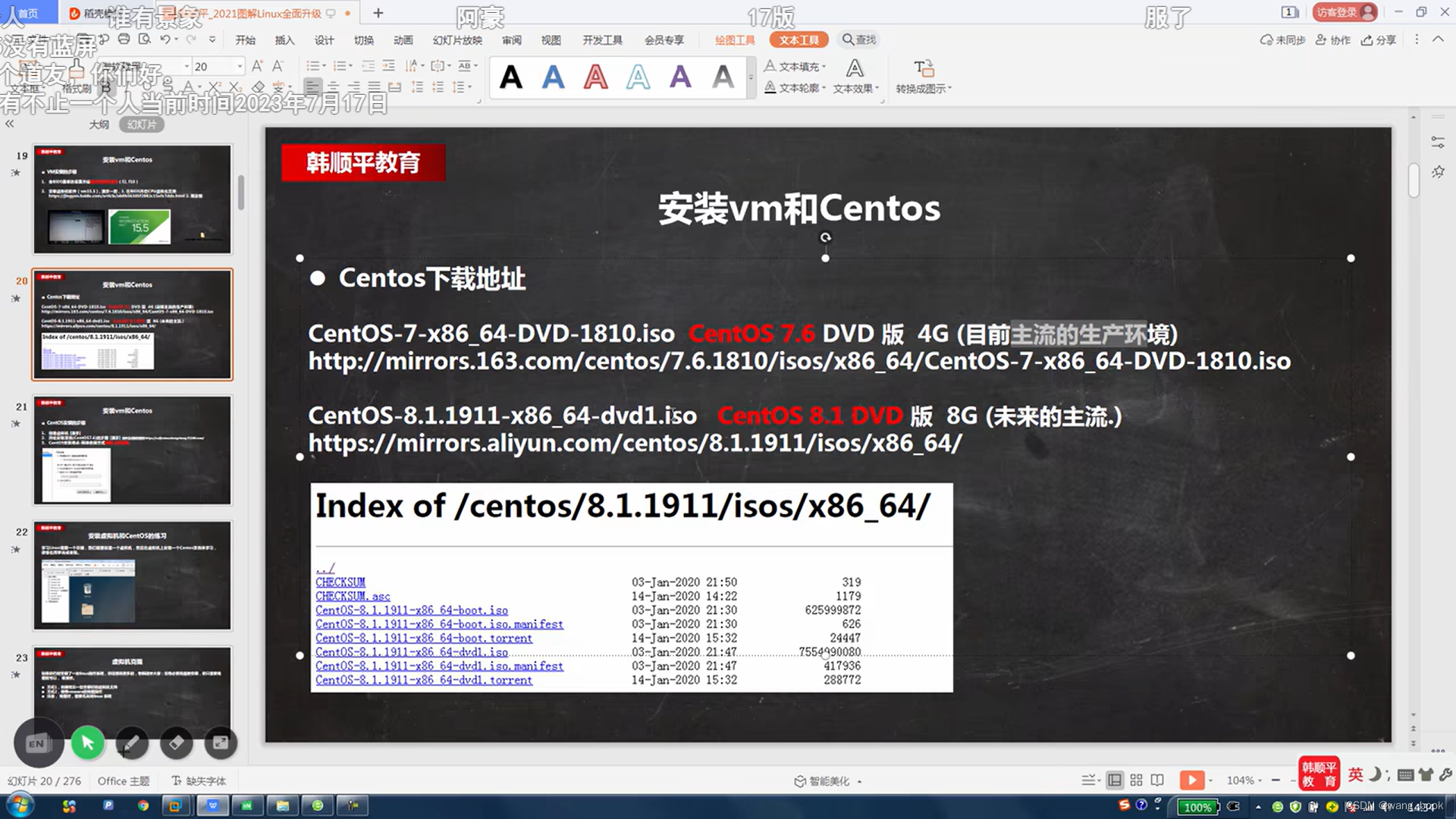Select the green cursor pointer tool
This screenshot has height=819, width=1456.
tap(87, 743)
